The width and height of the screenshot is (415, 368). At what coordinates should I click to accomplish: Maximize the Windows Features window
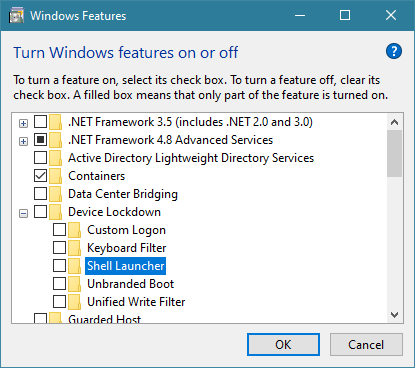pyautogui.click(x=345, y=16)
